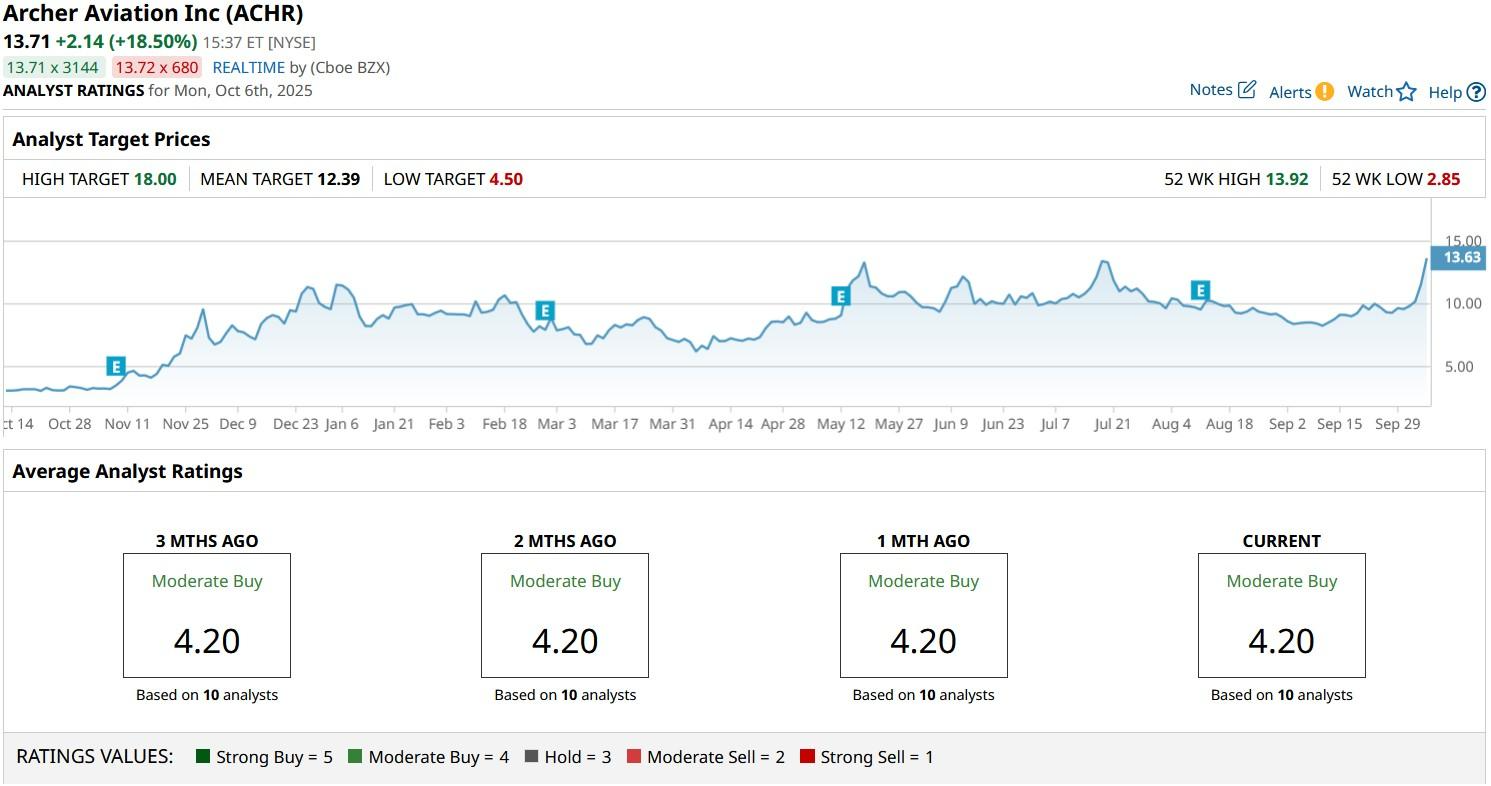The image size is (1491, 786).
Task: Click the High Target 18.00 value
Action: coord(155,179)
